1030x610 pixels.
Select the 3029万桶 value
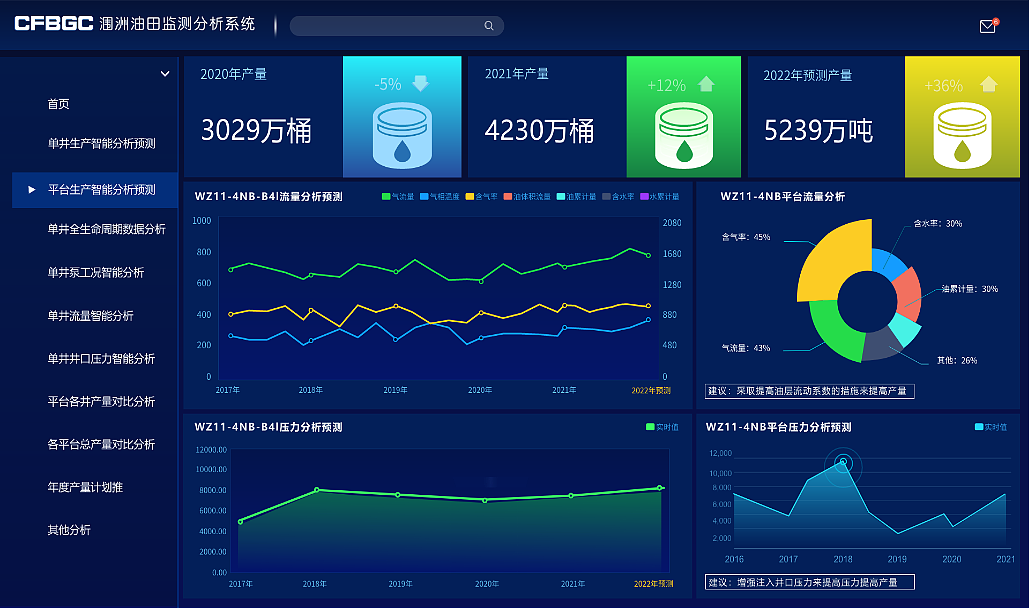pos(256,130)
